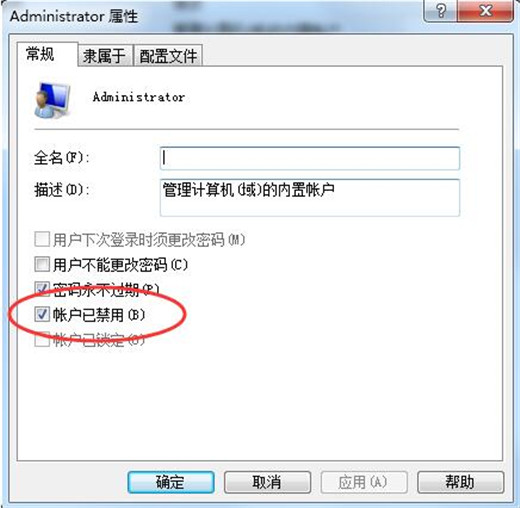This screenshot has height=508, width=520.
Task: Click the Administrator user account icon
Action: click(x=52, y=100)
